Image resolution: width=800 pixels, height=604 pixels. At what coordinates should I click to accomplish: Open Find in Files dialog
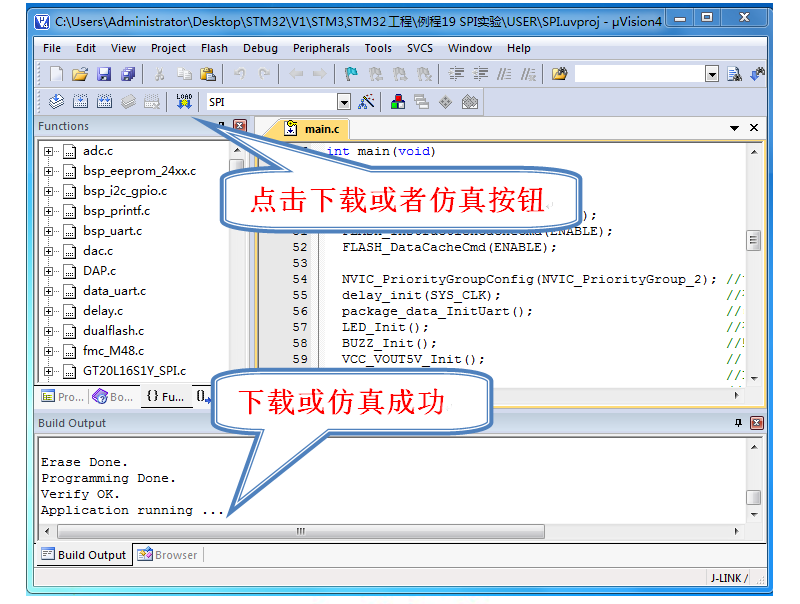coord(559,74)
